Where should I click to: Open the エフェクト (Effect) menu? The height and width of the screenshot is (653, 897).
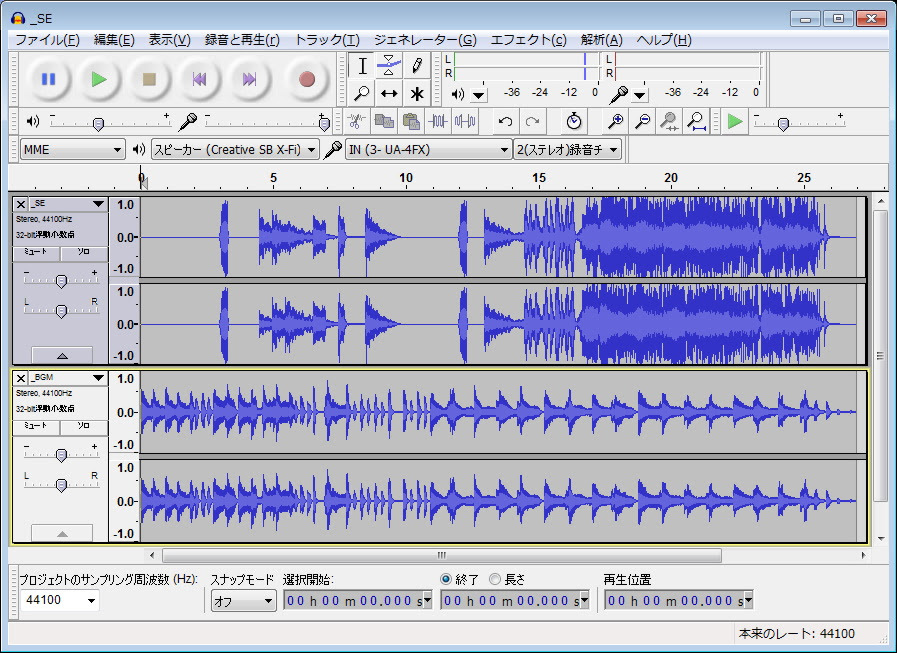pos(529,40)
